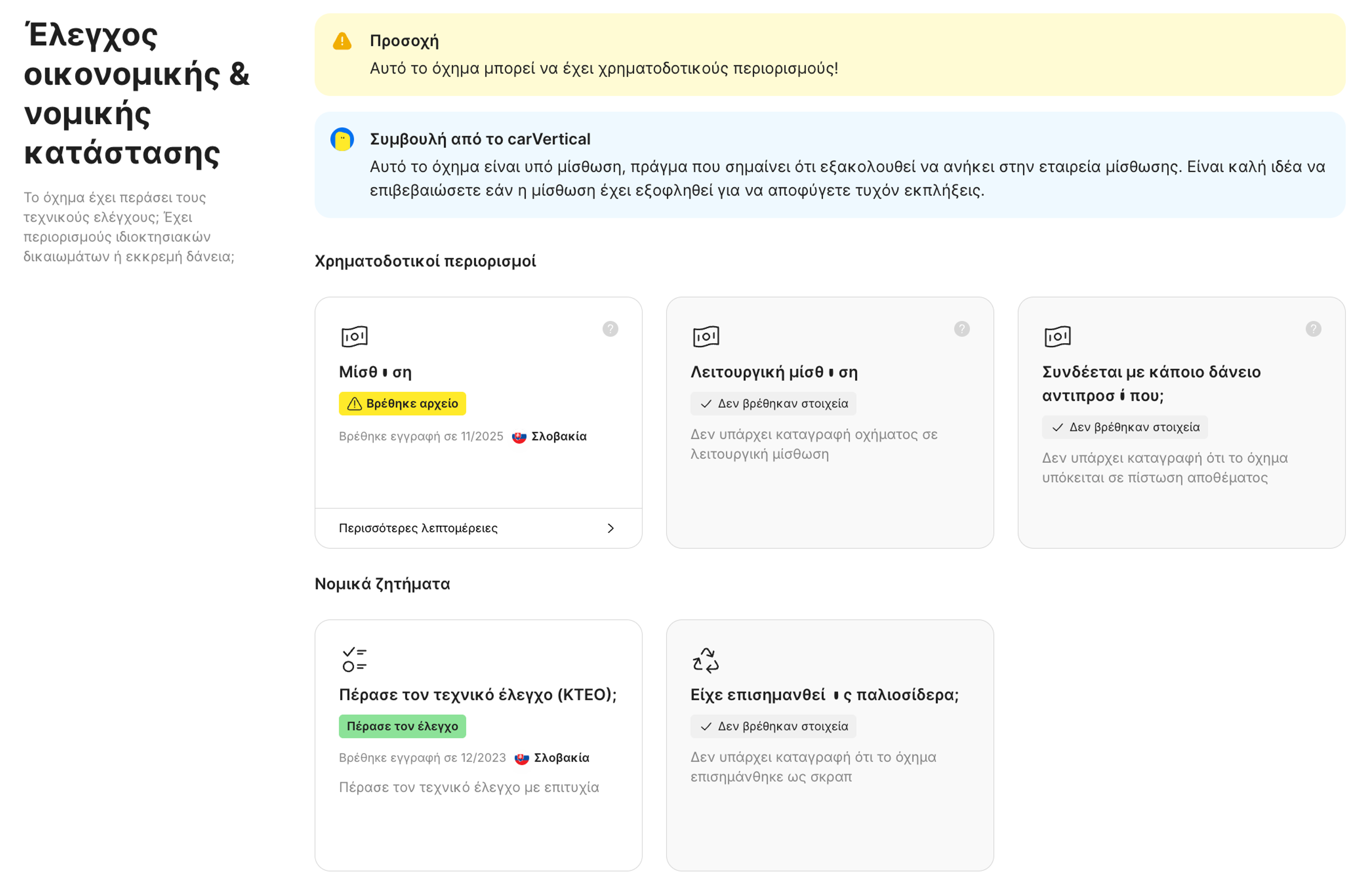Click Δεν βρέθηκαν στοιχεία badge under Λειτουργική μίσθωση
Screen dimensions: 1372x883
[773, 404]
